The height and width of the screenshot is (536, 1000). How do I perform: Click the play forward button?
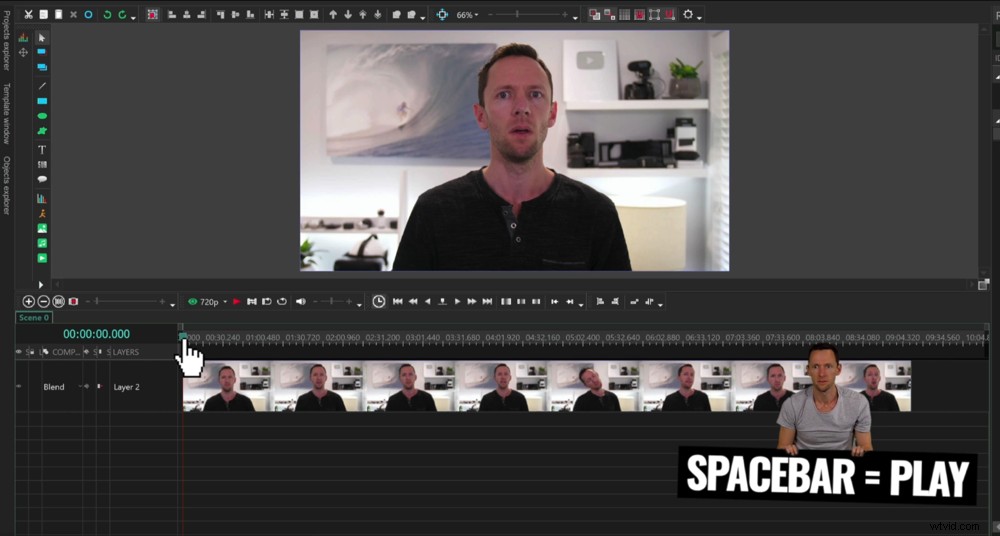pos(457,301)
